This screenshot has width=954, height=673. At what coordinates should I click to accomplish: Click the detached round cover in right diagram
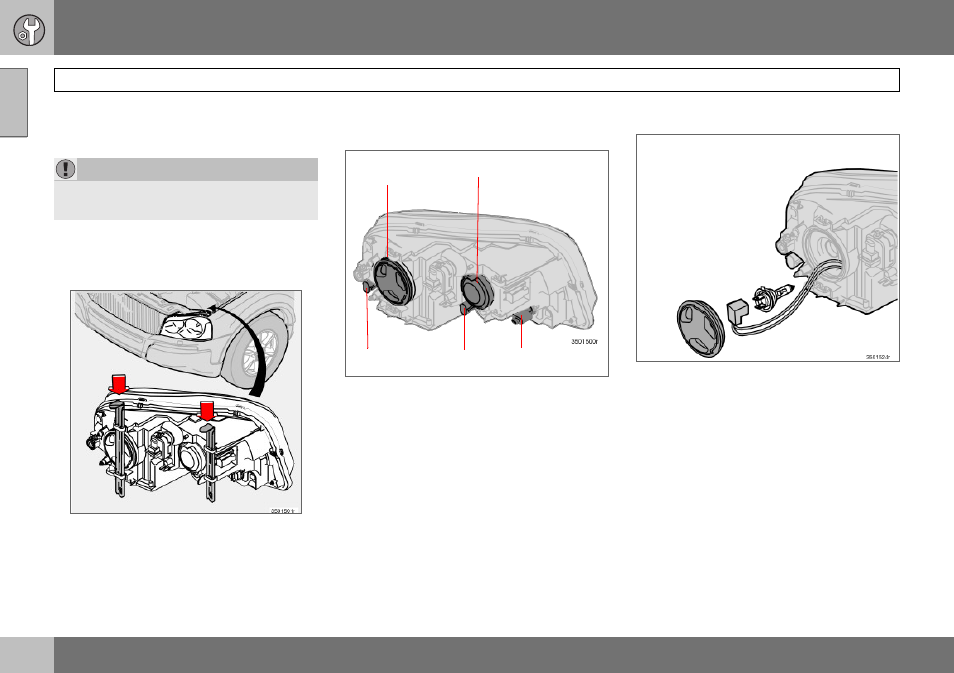[701, 329]
